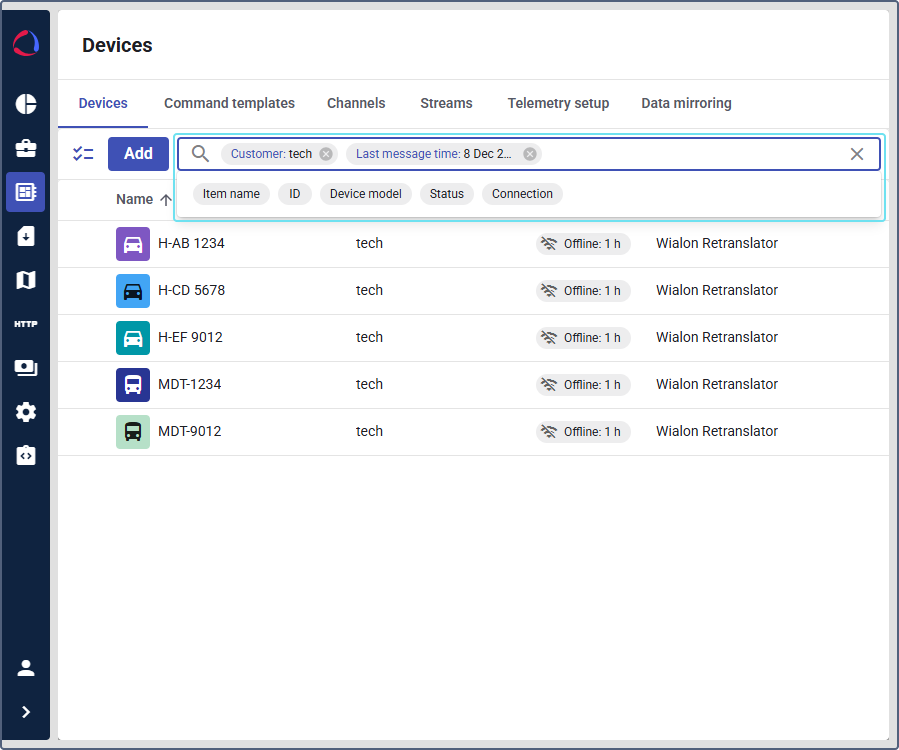Click the green bus icon for MDT-9012

coord(133,432)
